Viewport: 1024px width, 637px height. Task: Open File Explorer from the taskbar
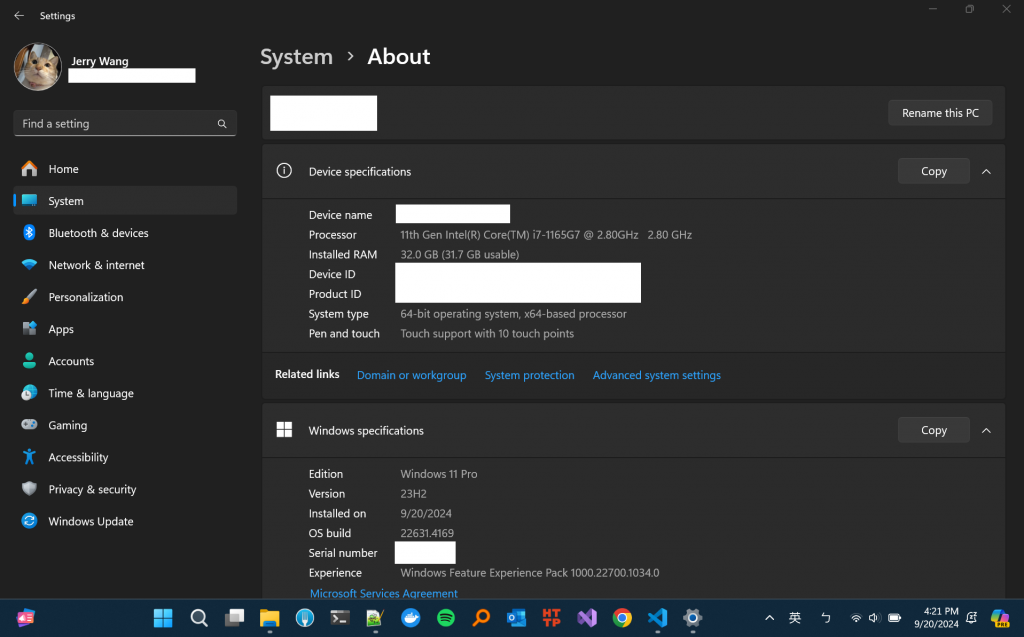pyautogui.click(x=269, y=617)
